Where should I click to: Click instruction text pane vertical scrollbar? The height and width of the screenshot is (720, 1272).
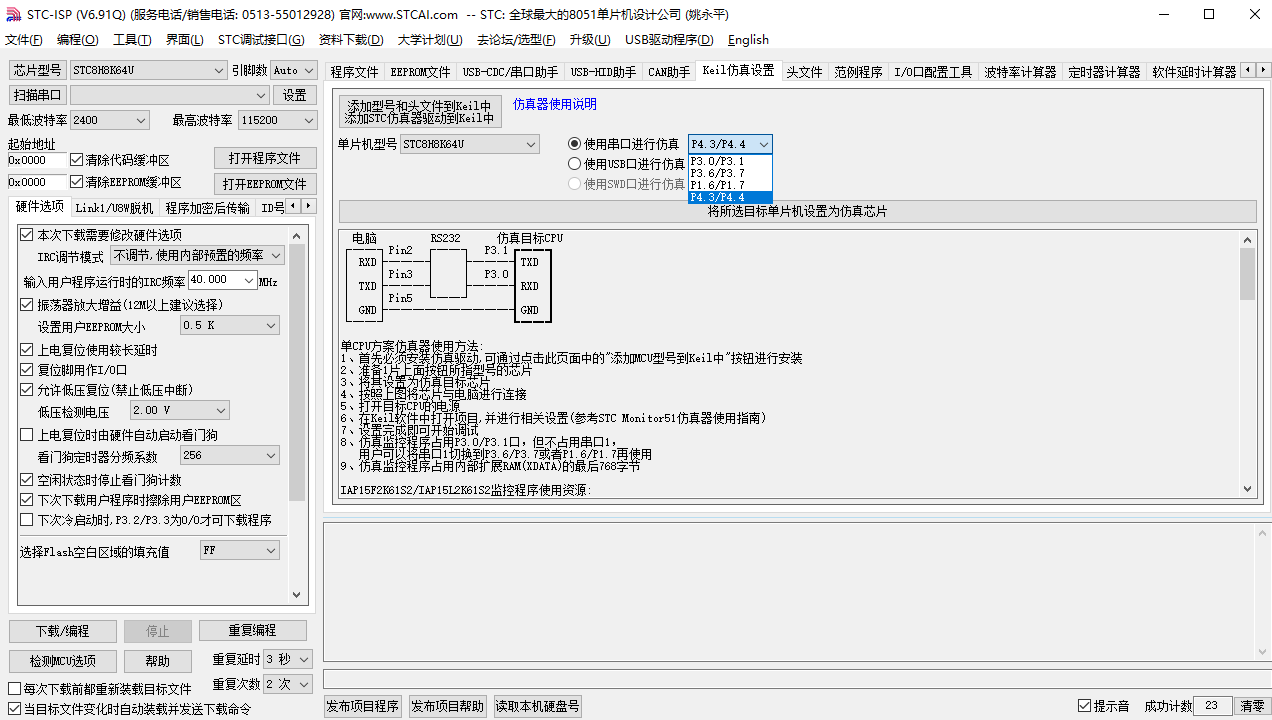[x=1247, y=364]
